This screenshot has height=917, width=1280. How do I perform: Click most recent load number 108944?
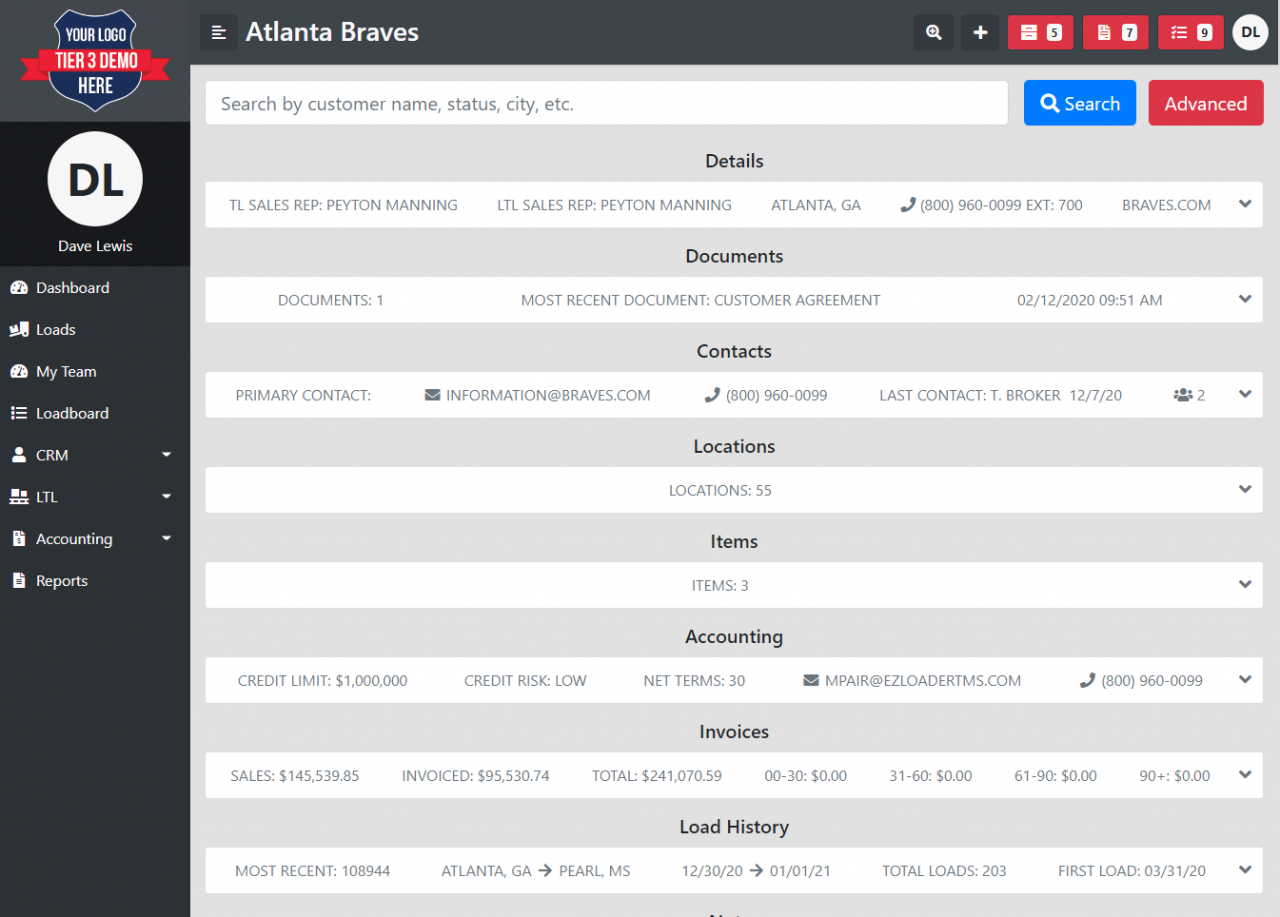click(312, 870)
